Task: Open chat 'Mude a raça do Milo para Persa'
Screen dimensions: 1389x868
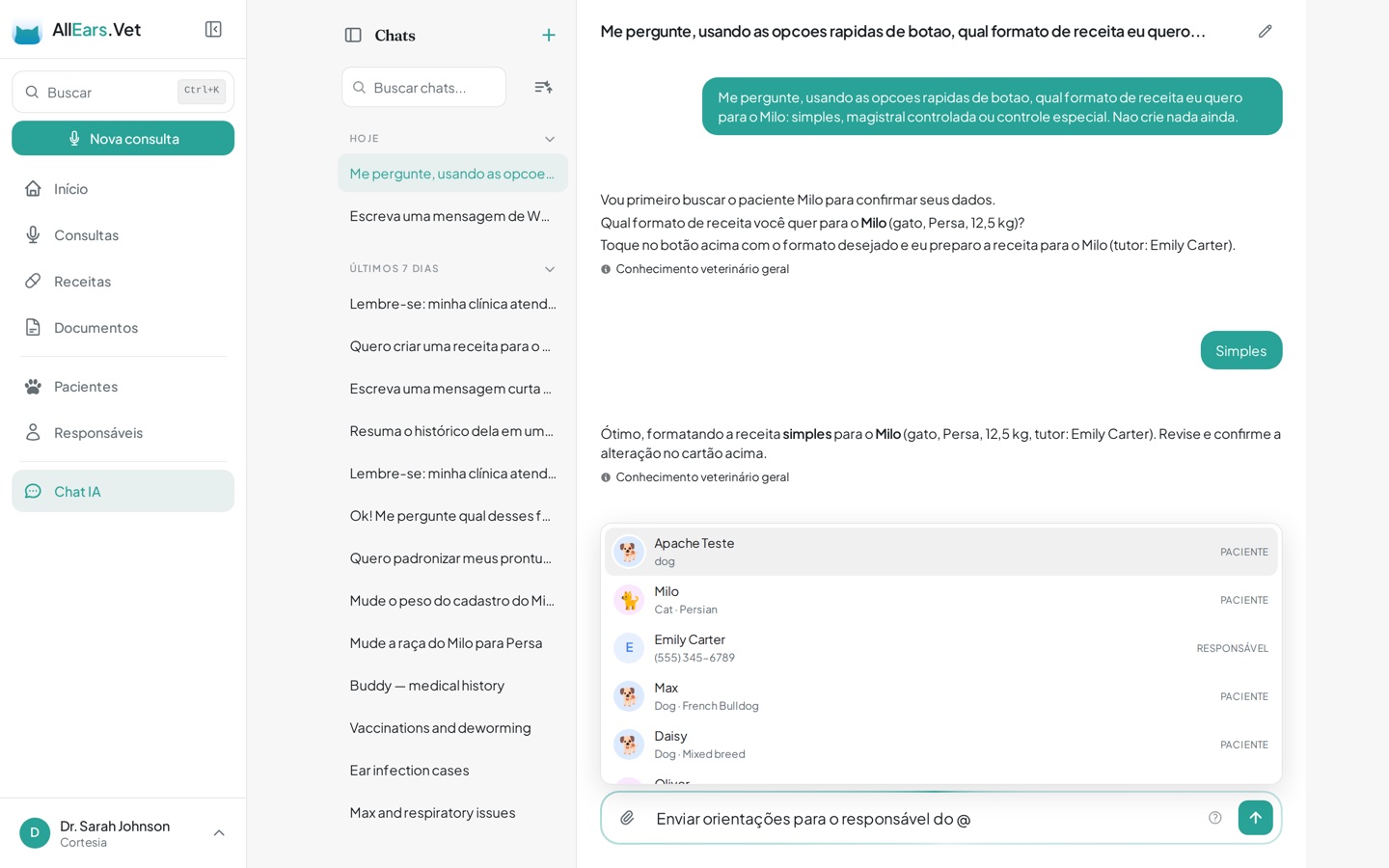Action: pos(452,642)
